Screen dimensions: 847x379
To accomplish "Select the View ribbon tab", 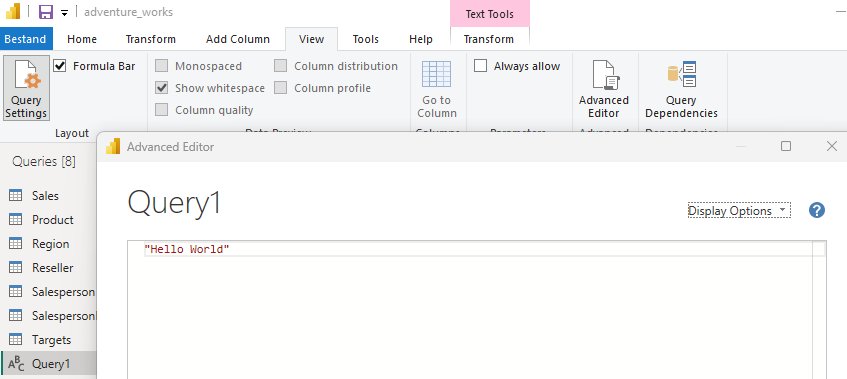I will (x=312, y=39).
